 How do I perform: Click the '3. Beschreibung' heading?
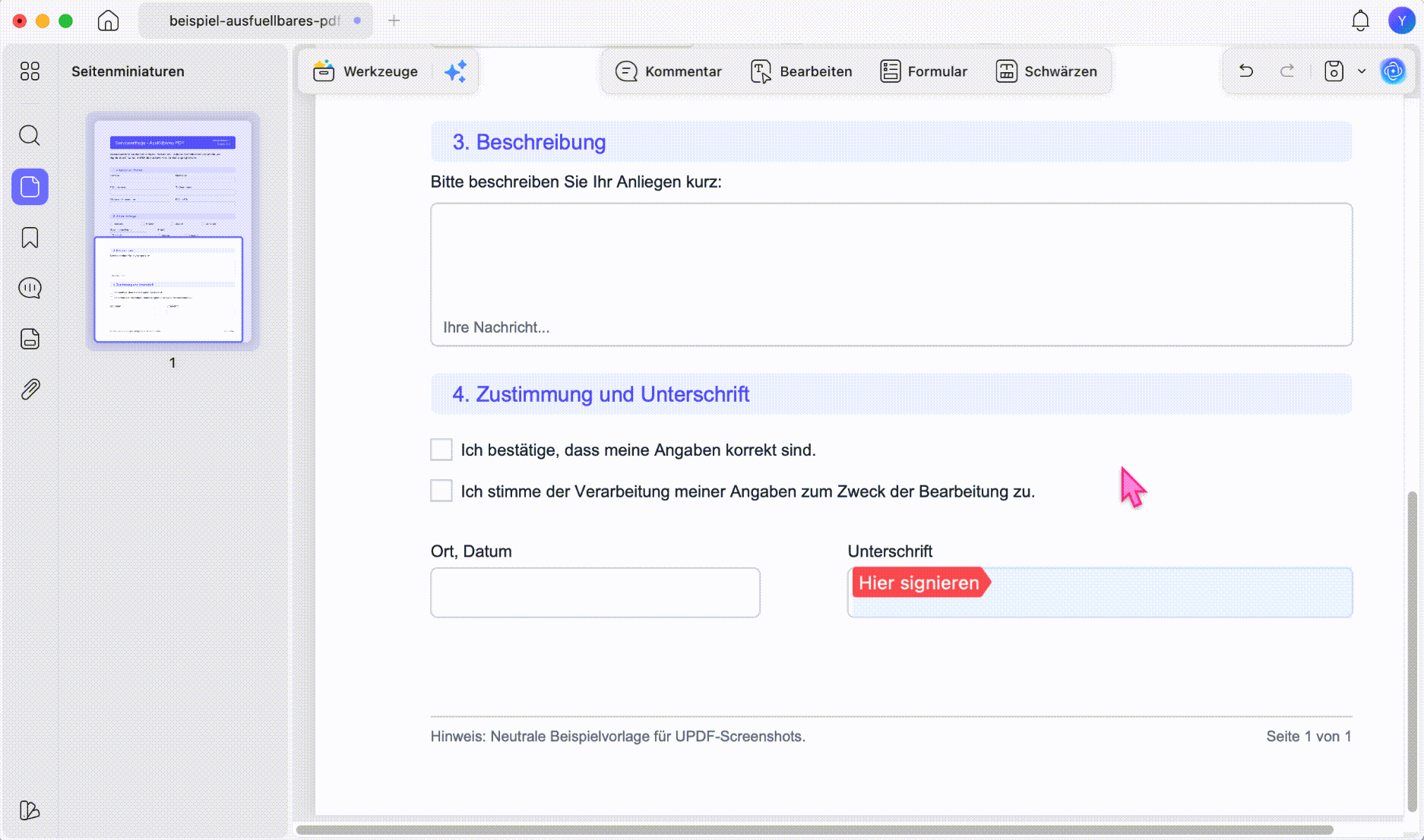pyautogui.click(x=529, y=142)
